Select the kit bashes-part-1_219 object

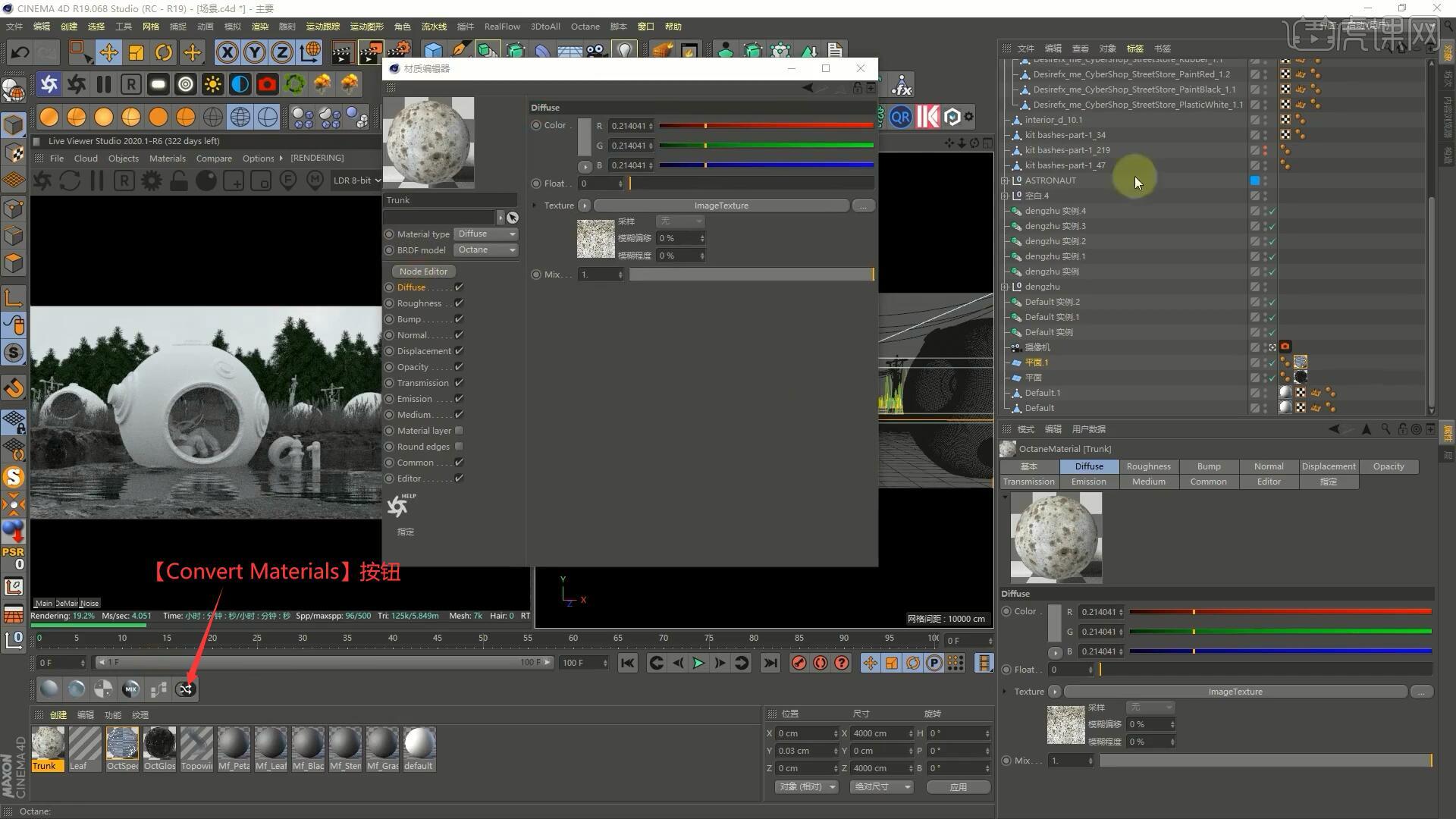pos(1067,150)
